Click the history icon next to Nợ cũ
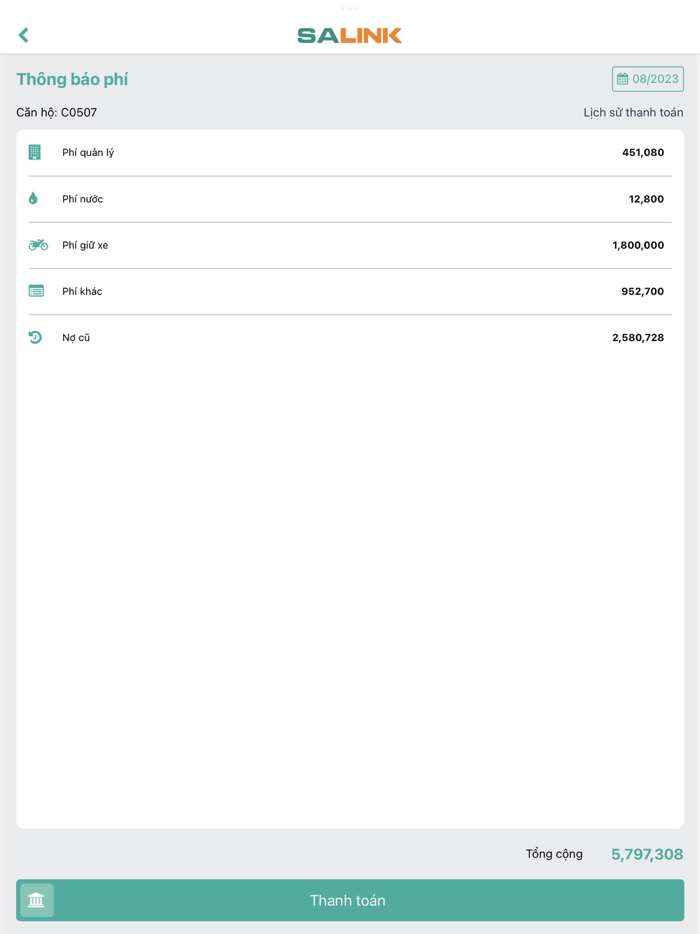This screenshot has width=700, height=934. (x=36, y=337)
